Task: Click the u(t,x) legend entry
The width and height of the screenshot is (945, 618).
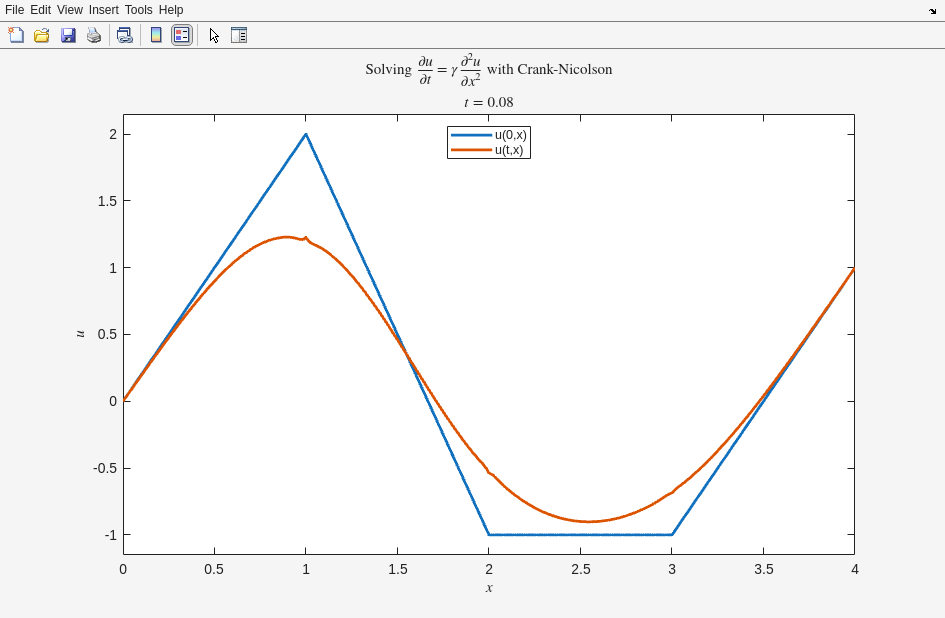Action: click(x=509, y=150)
